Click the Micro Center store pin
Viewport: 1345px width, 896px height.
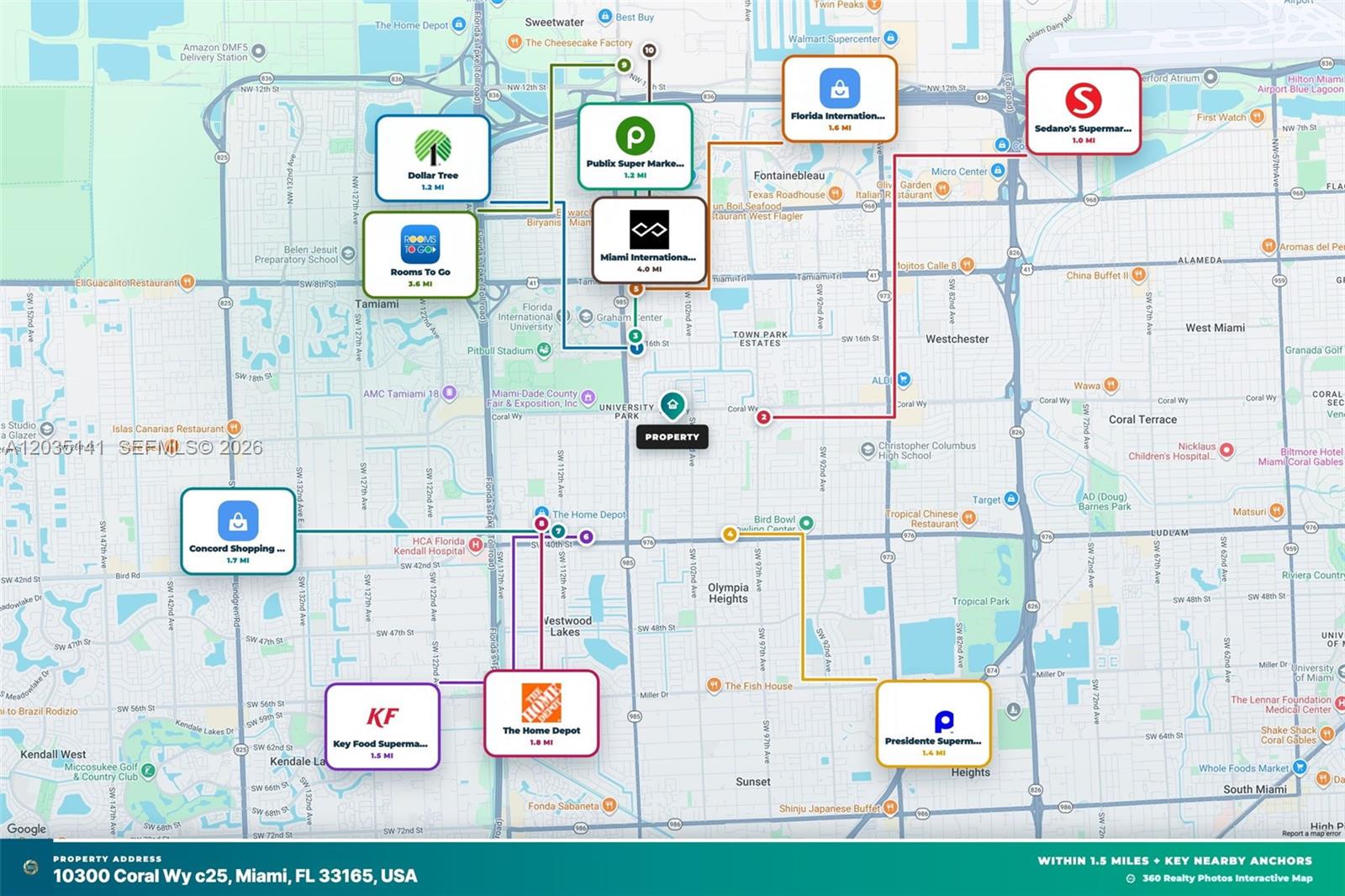point(998,171)
